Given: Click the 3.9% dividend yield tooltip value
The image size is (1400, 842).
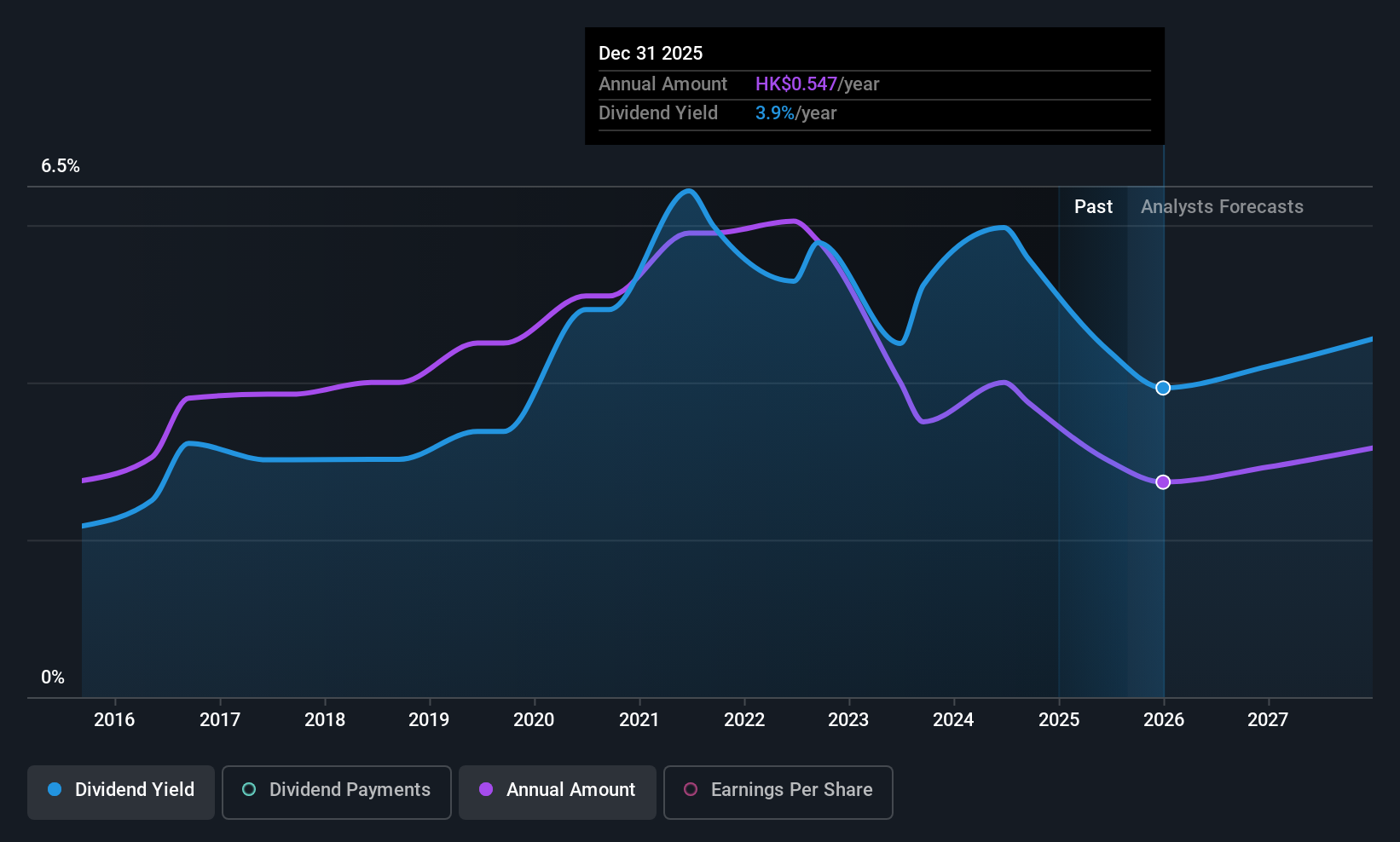Looking at the screenshot, I should click(775, 112).
